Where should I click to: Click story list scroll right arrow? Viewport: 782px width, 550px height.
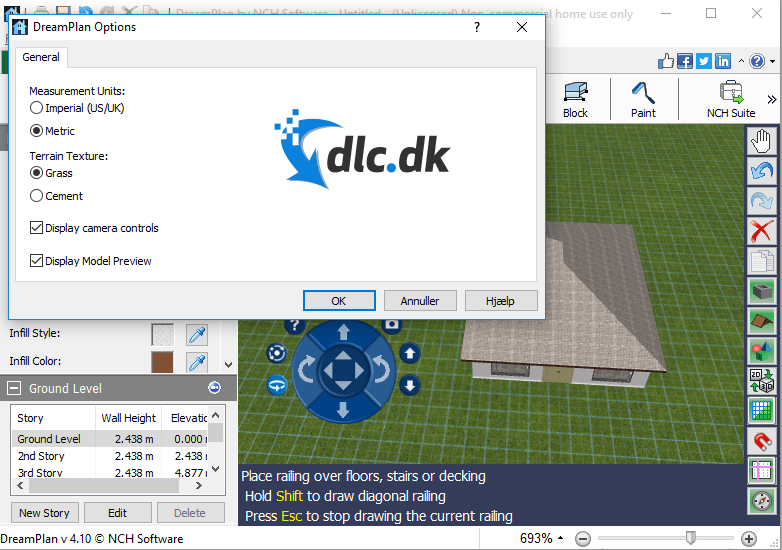(x=198, y=486)
